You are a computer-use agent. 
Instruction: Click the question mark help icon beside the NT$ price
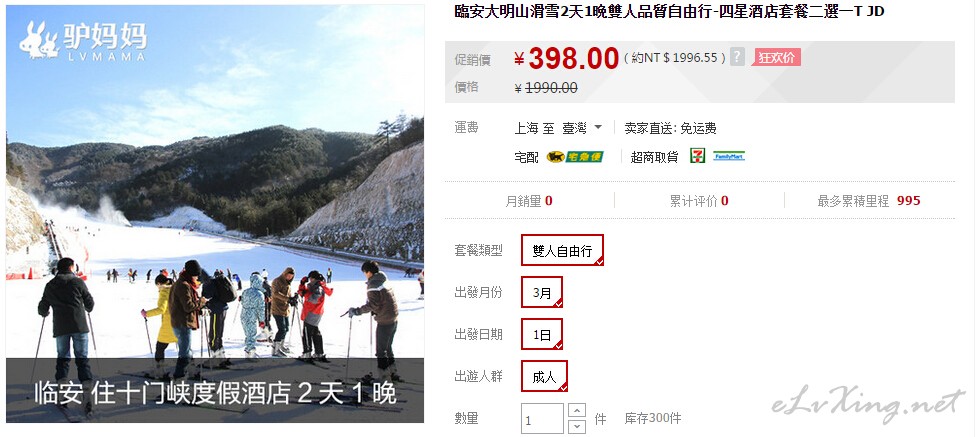[x=737, y=57]
